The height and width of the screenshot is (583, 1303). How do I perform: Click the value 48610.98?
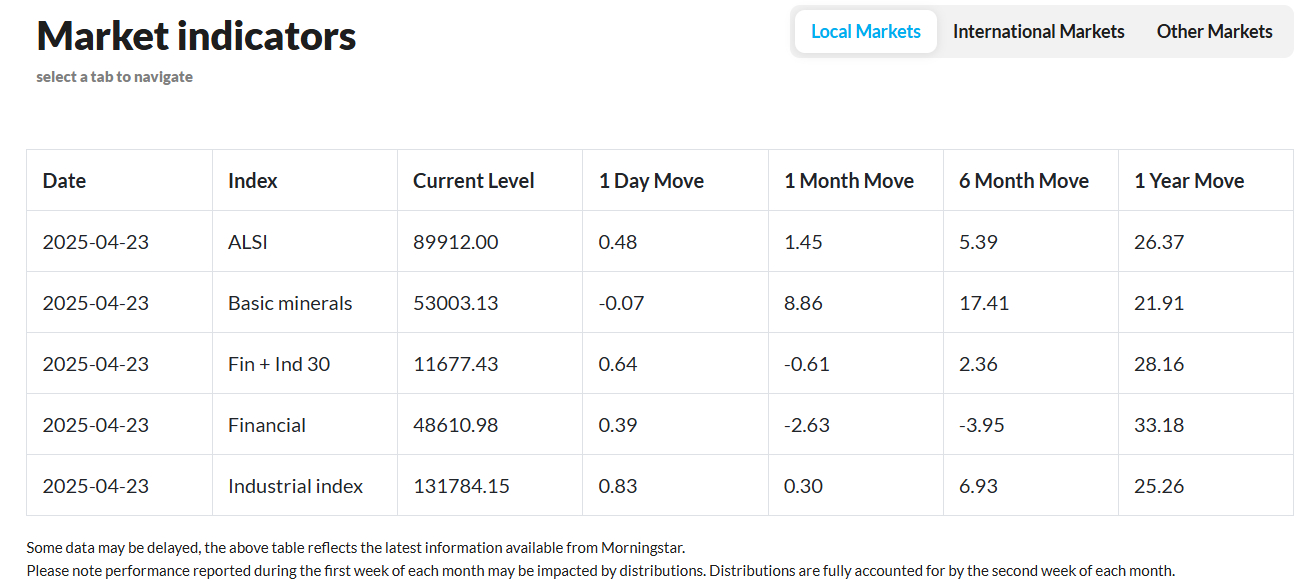(456, 425)
